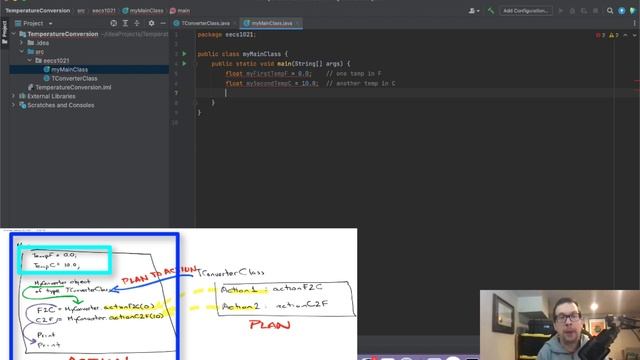Toggle the vertical Project tool window stripe button

click(x=4, y=33)
